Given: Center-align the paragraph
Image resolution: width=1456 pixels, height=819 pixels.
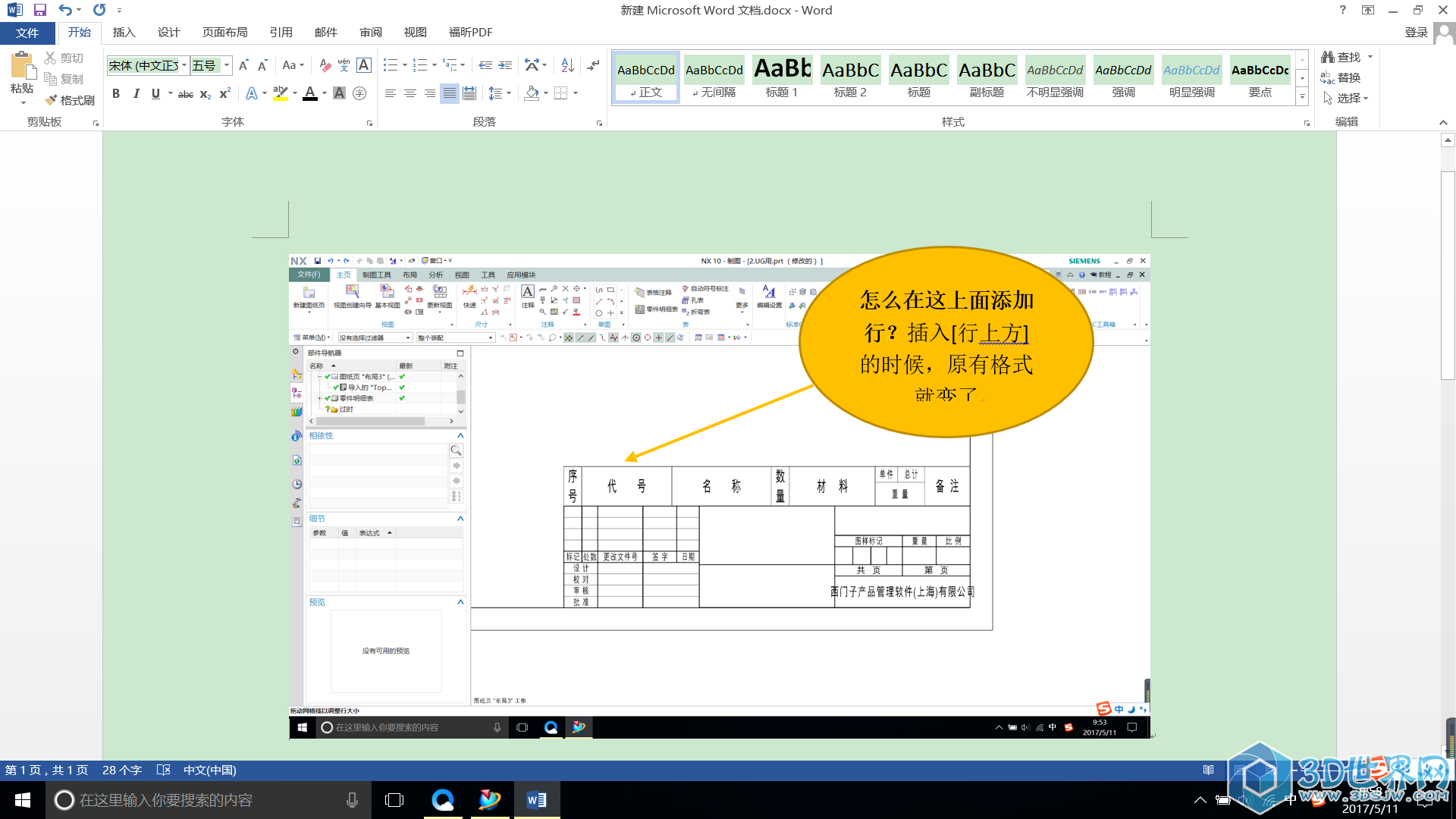Looking at the screenshot, I should click(410, 93).
